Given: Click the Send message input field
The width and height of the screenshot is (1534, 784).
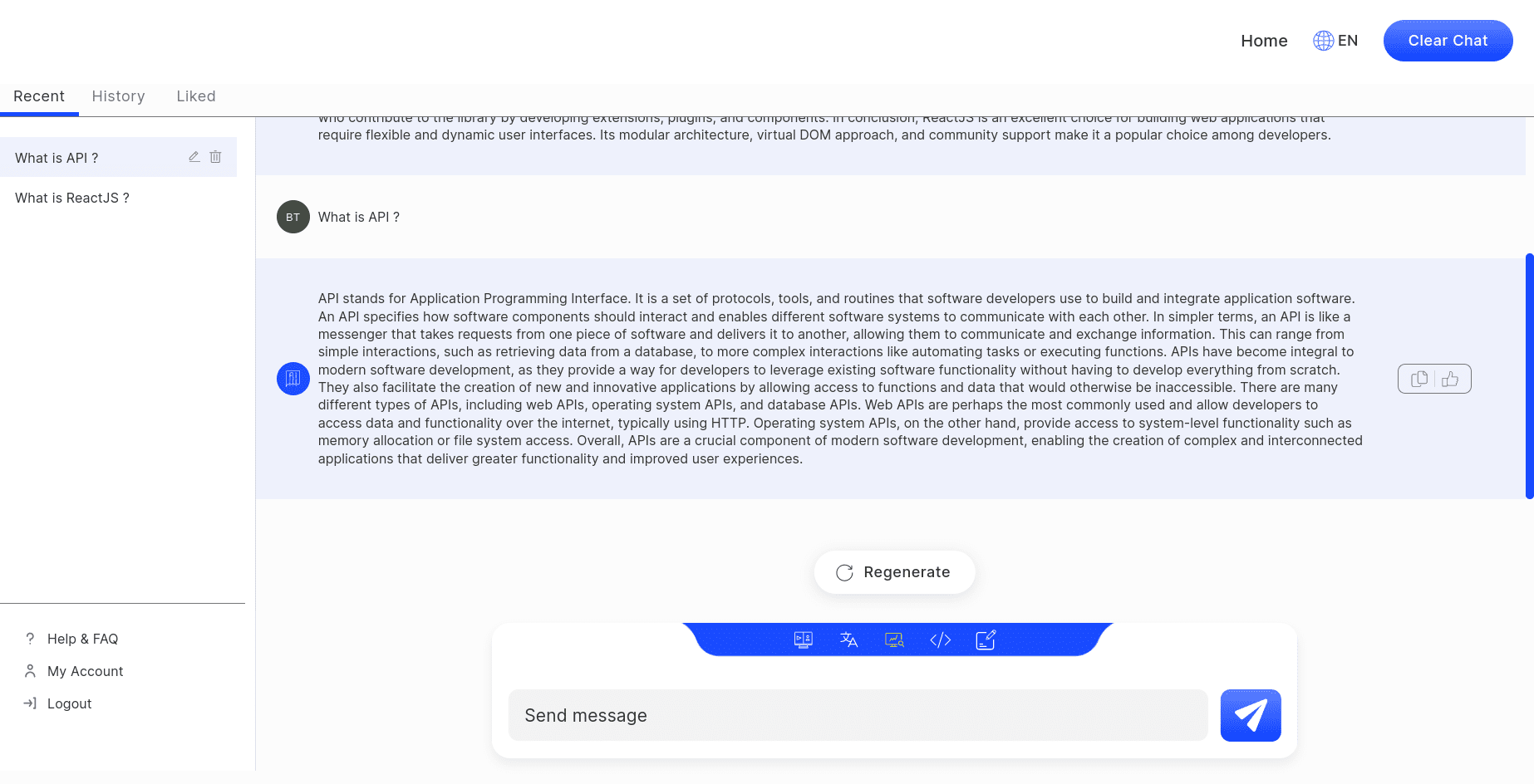Looking at the screenshot, I should [x=858, y=715].
